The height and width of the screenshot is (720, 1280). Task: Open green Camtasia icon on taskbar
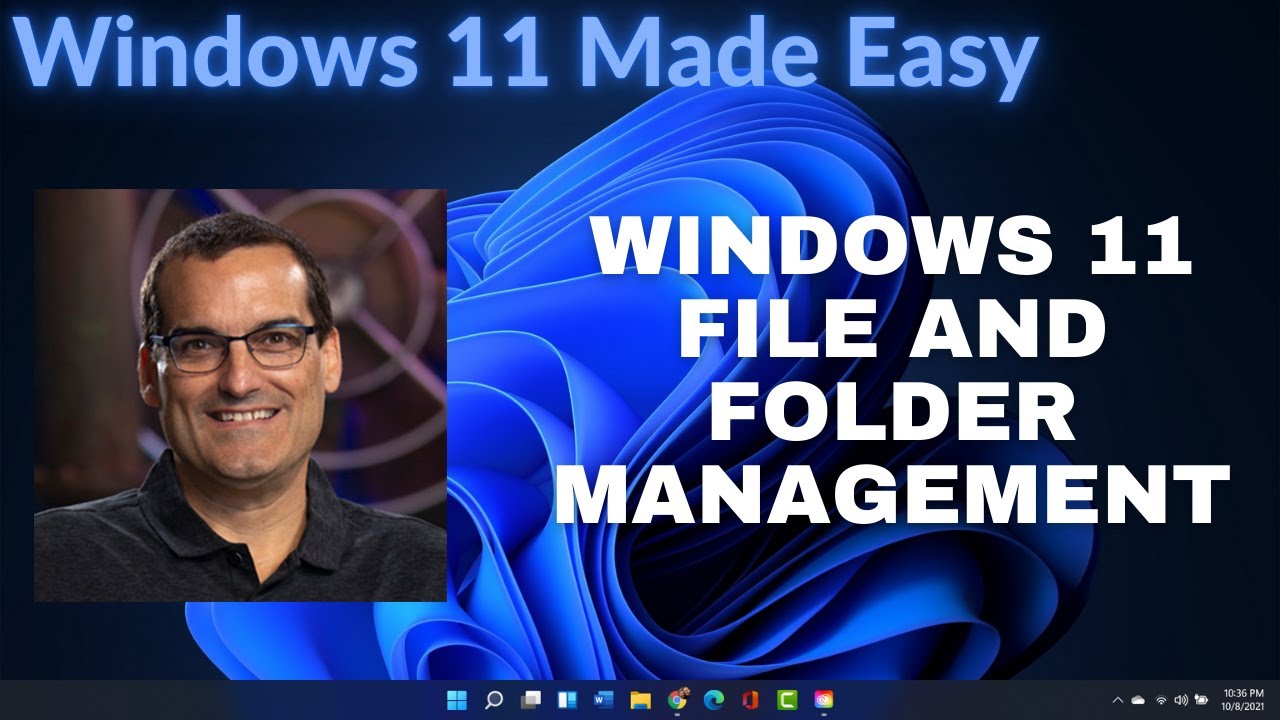[x=787, y=699]
